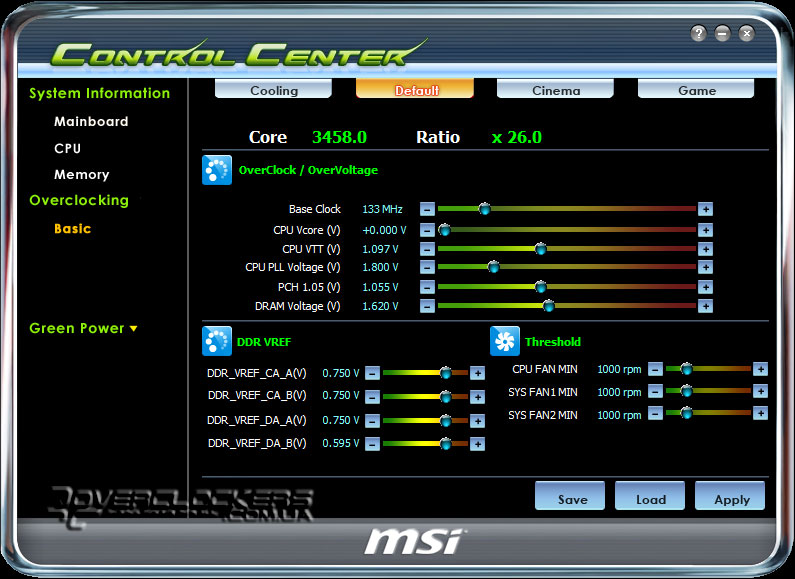Click the Ratio value x 26.0

pyautogui.click(x=517, y=137)
